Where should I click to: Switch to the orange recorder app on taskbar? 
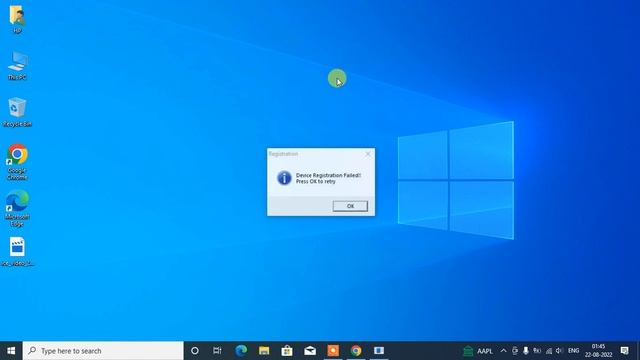pyautogui.click(x=333, y=351)
